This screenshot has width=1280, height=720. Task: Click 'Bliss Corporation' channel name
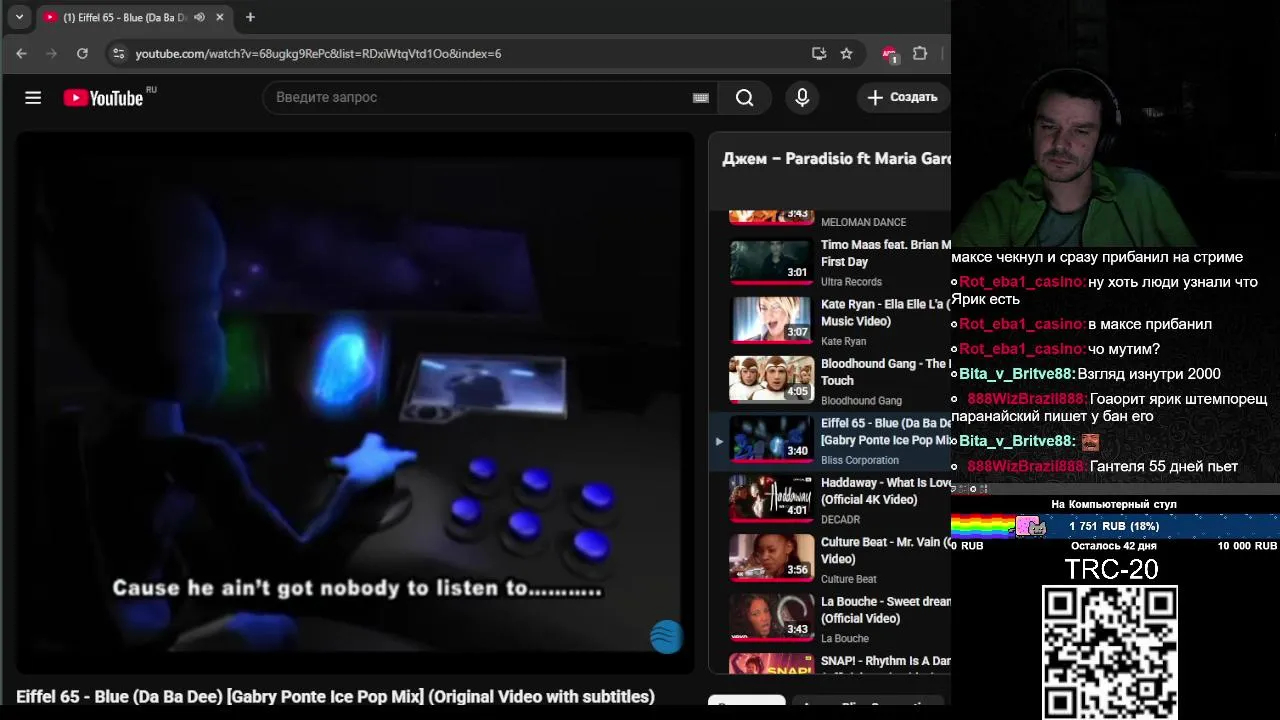coord(860,460)
